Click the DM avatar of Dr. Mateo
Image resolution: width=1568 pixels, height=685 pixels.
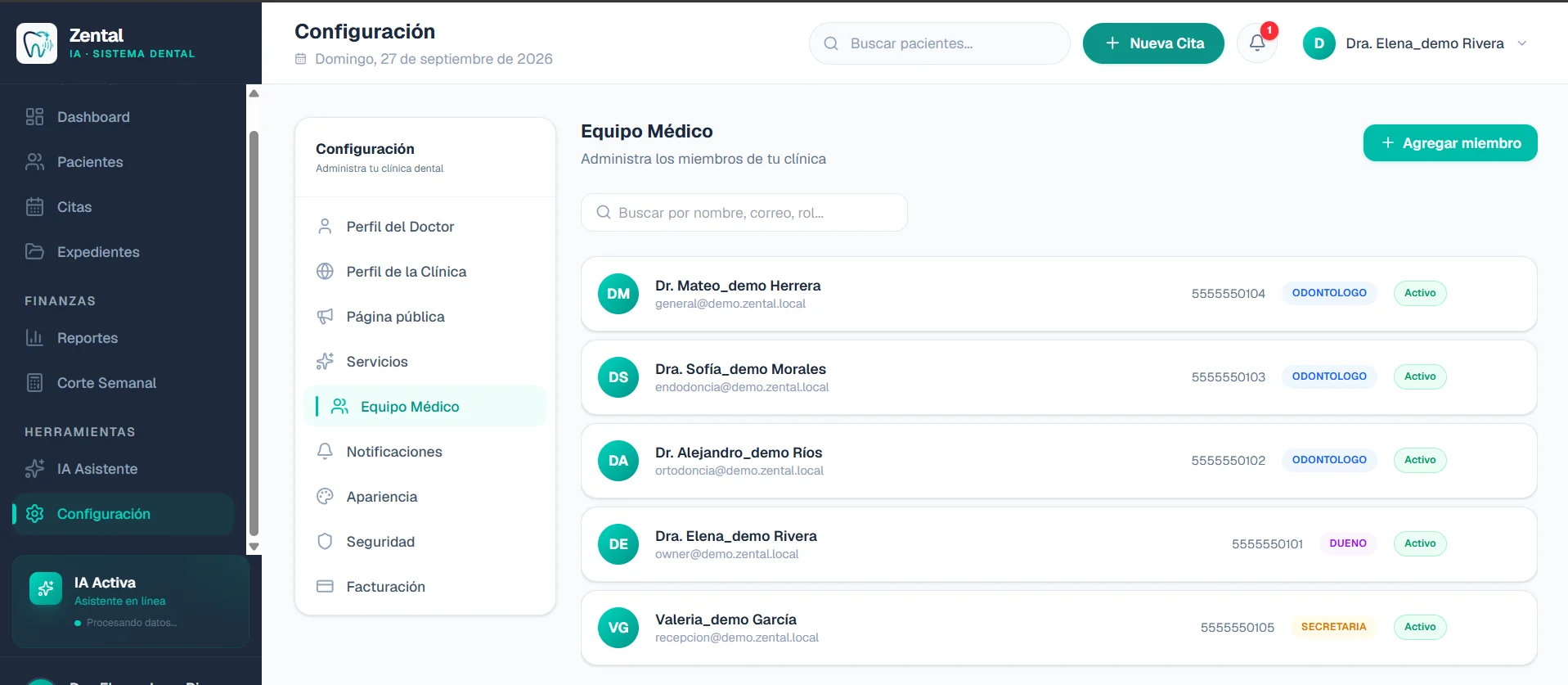click(x=618, y=294)
